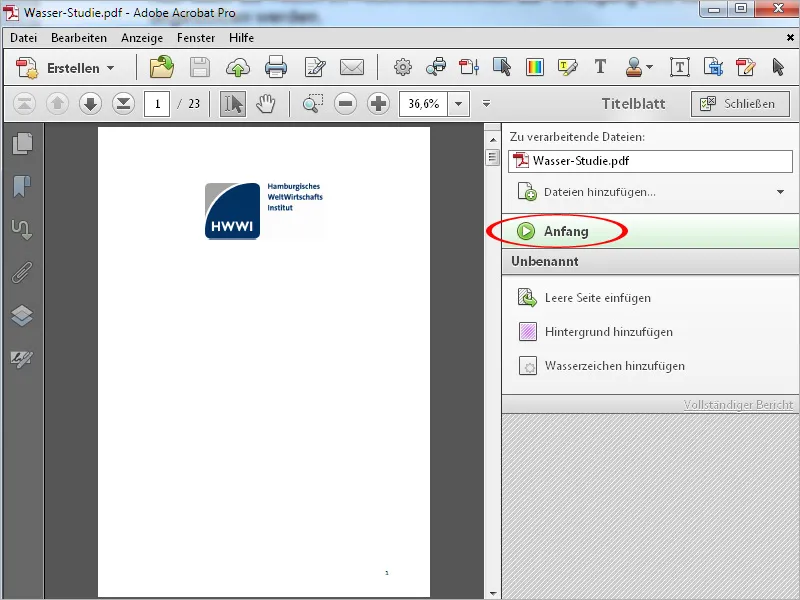The height and width of the screenshot is (600, 800).
Task: Click the document scrollbar up arrow
Action: 492,139
